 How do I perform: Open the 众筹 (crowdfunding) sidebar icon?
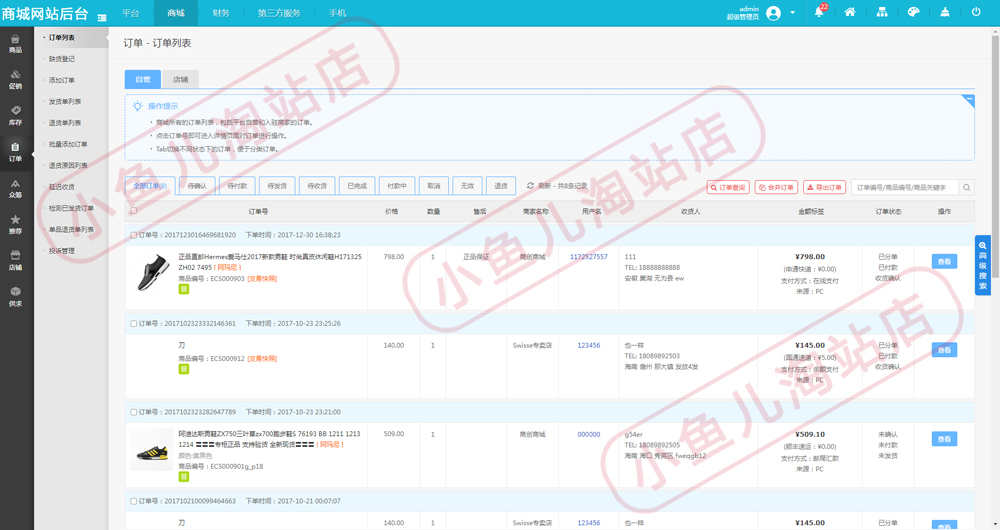pos(15,188)
